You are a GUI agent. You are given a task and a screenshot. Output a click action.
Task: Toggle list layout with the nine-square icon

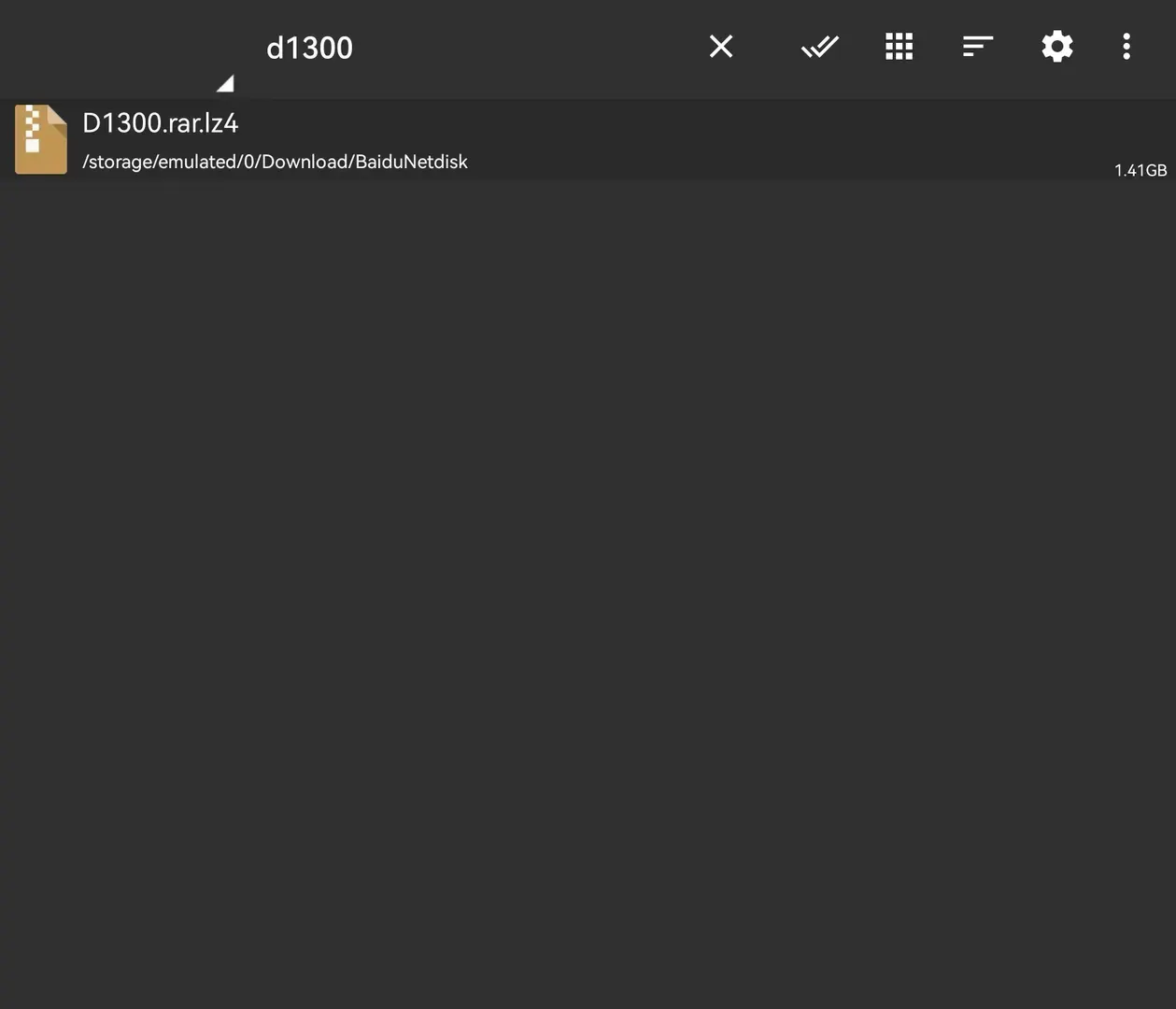tap(899, 47)
